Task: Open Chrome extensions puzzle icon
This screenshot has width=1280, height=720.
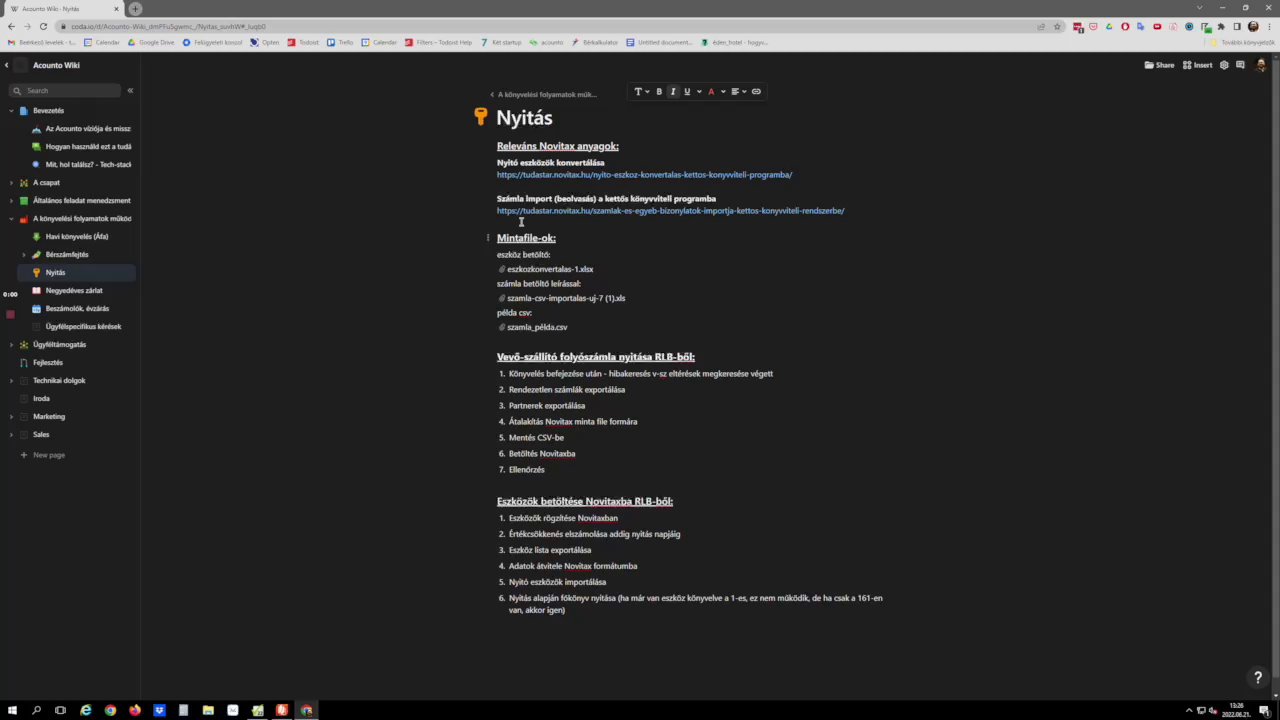Action: point(1221,26)
